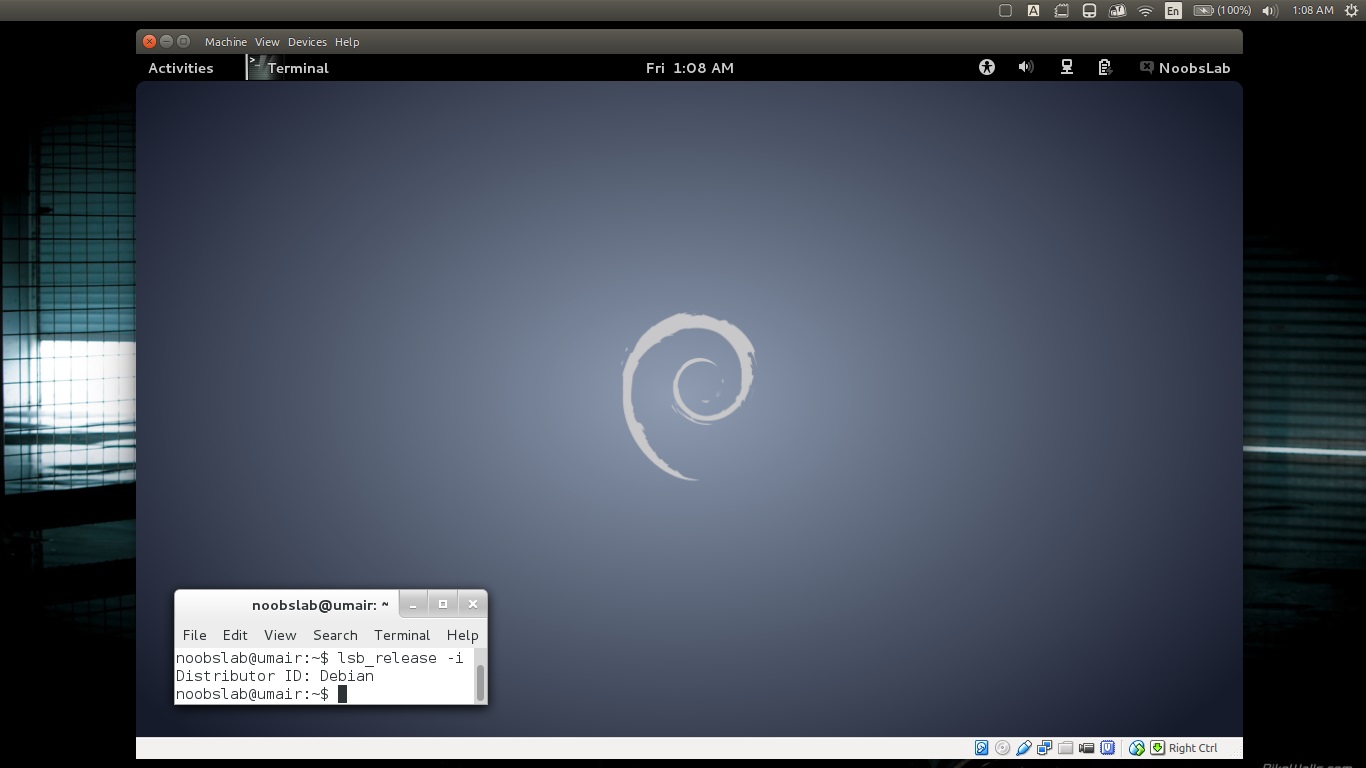Open the VirtualBox Machine menu

coord(225,42)
